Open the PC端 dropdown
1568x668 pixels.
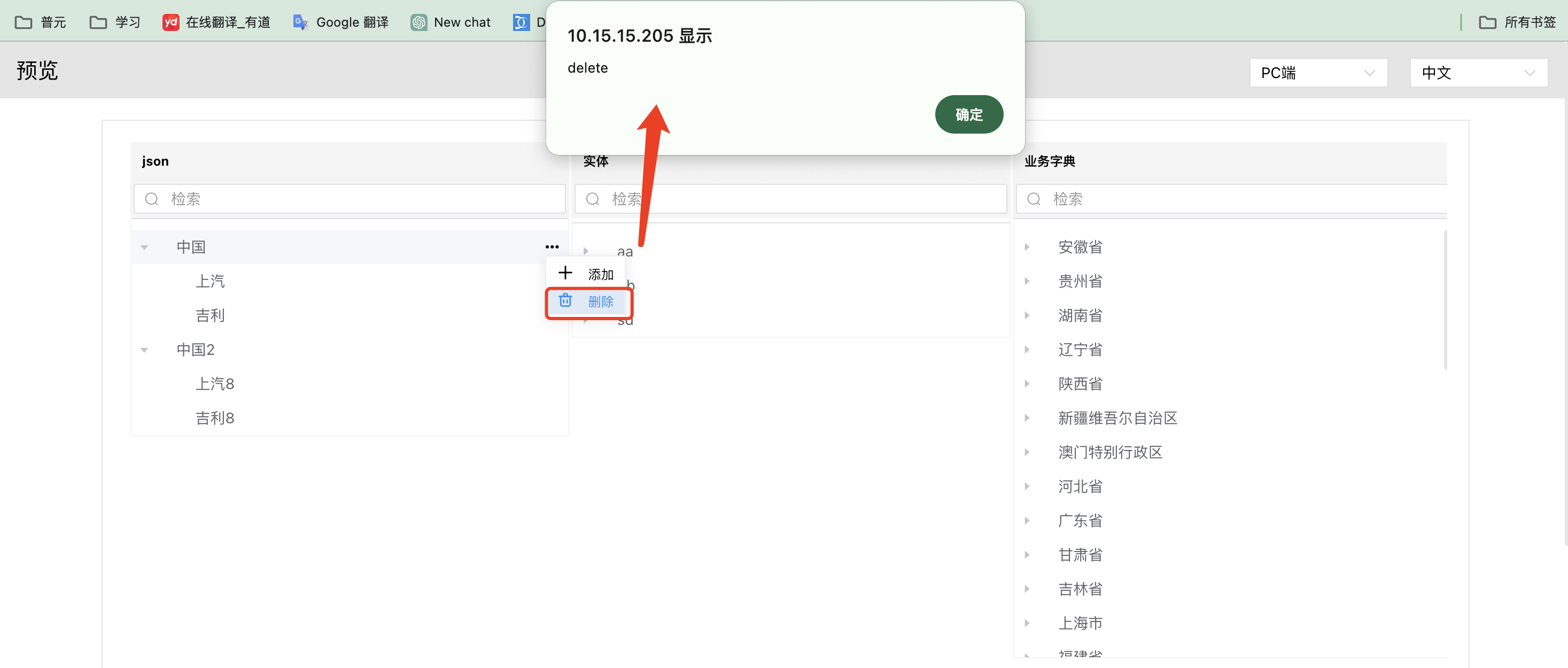[1318, 73]
